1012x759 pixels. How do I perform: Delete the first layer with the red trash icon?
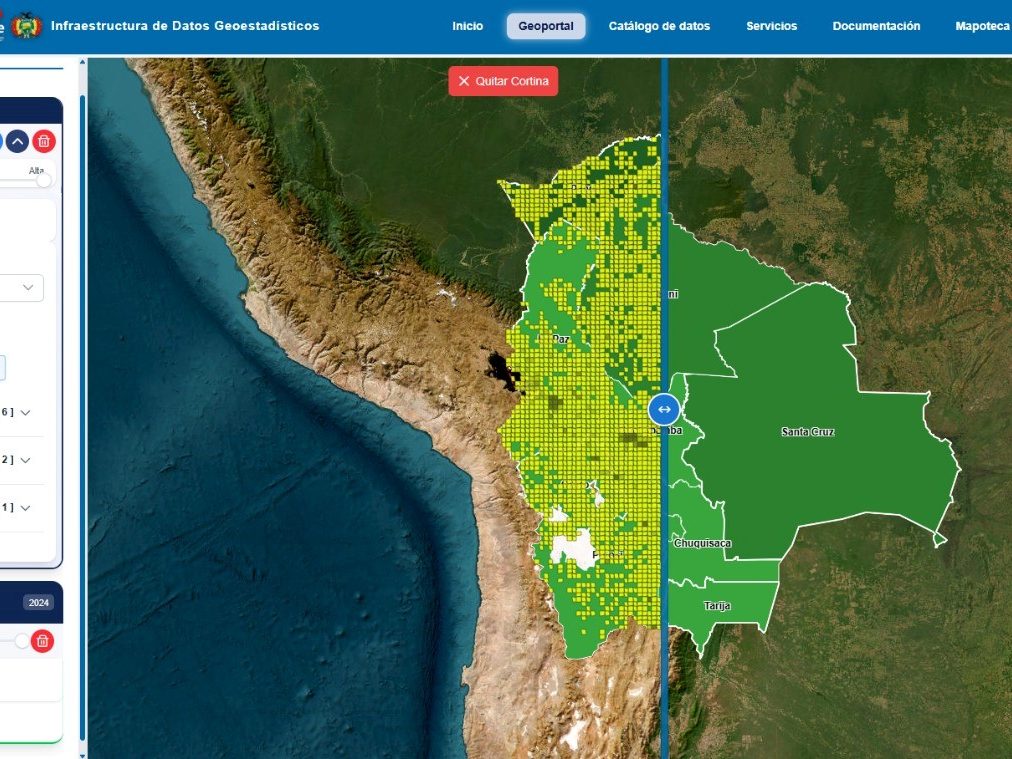[x=44, y=141]
